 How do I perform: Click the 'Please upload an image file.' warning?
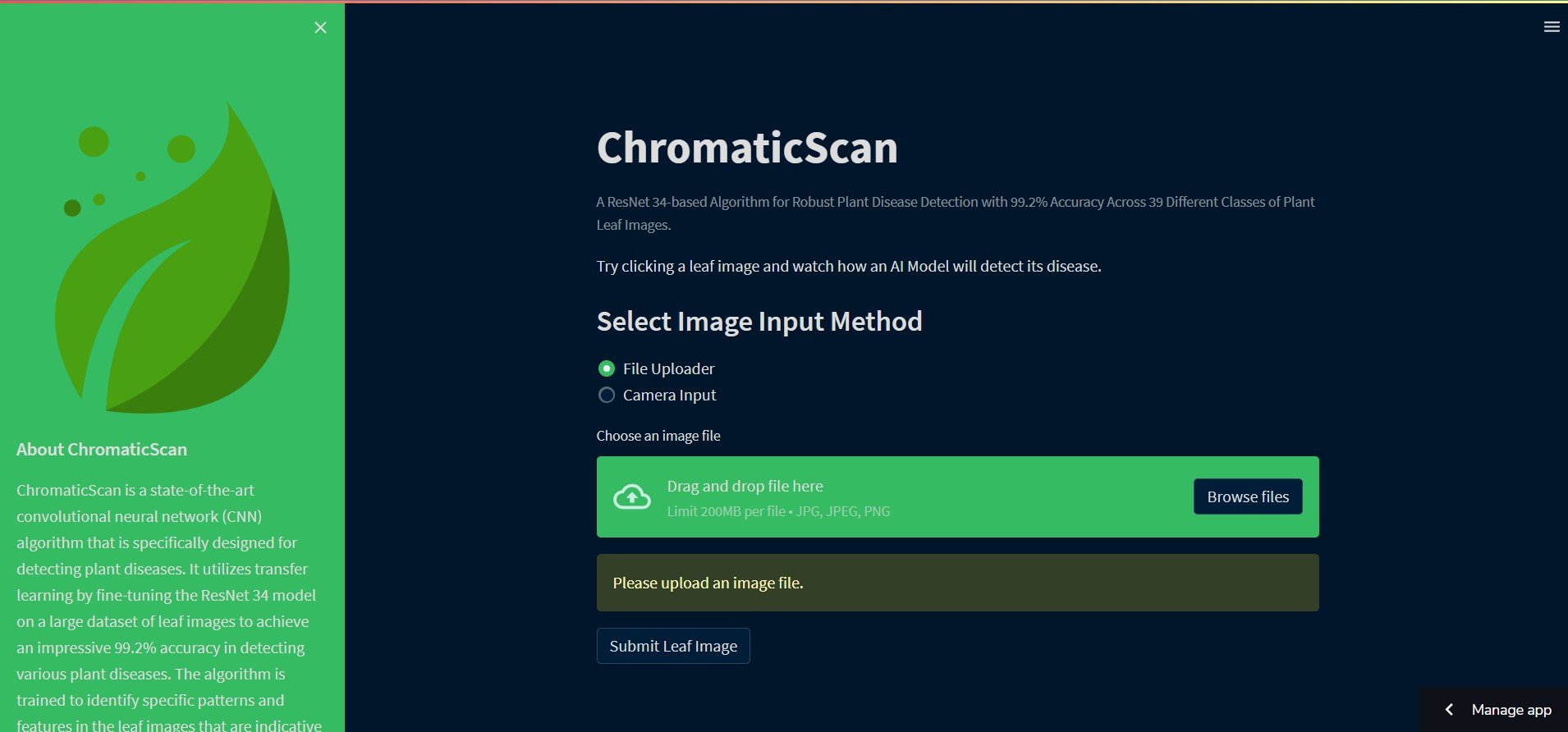click(957, 583)
